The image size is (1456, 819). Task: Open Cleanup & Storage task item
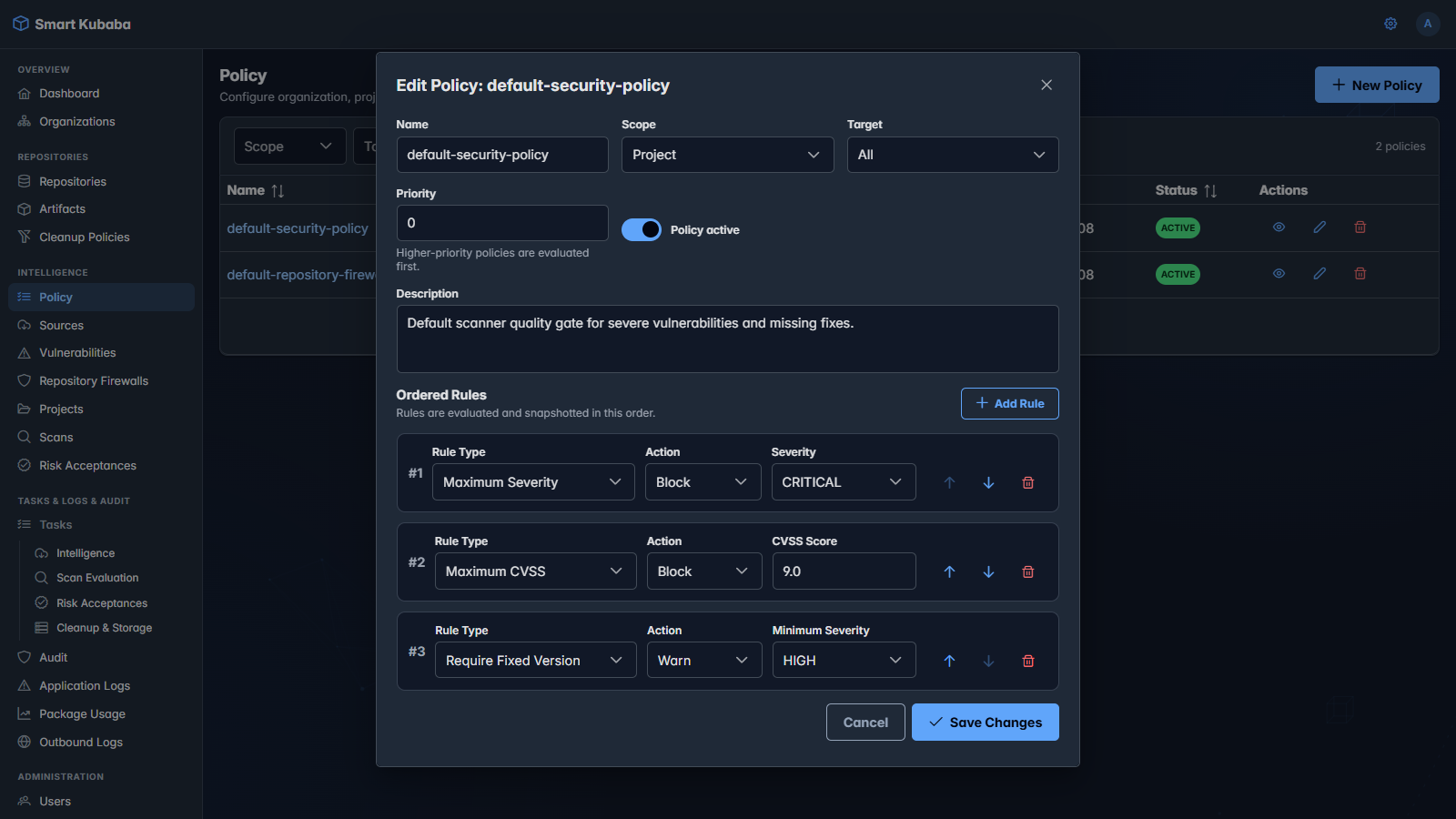[109, 628]
